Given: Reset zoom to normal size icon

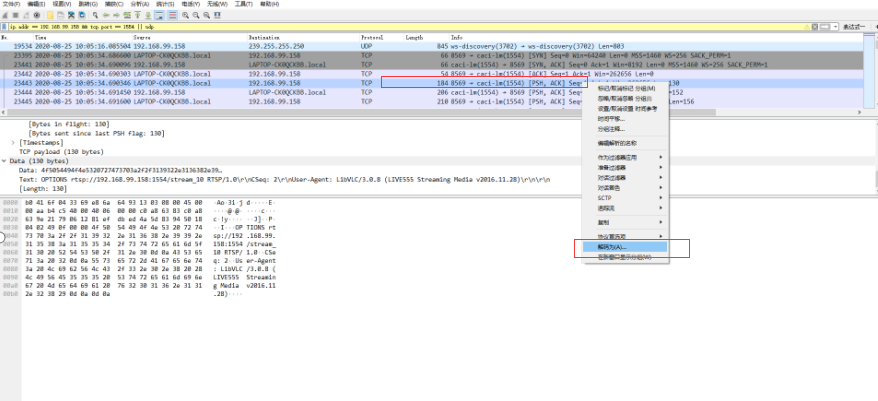Looking at the screenshot, I should (207, 15).
